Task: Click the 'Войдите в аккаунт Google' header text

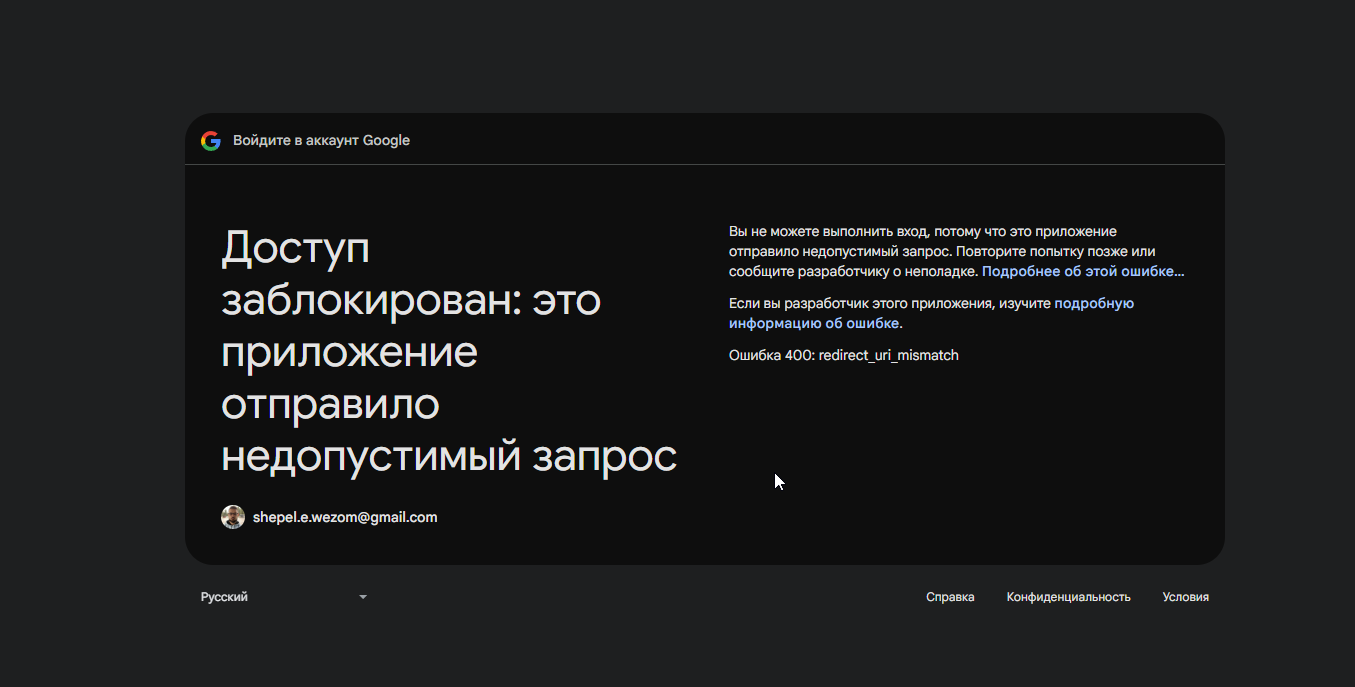Action: [x=321, y=141]
